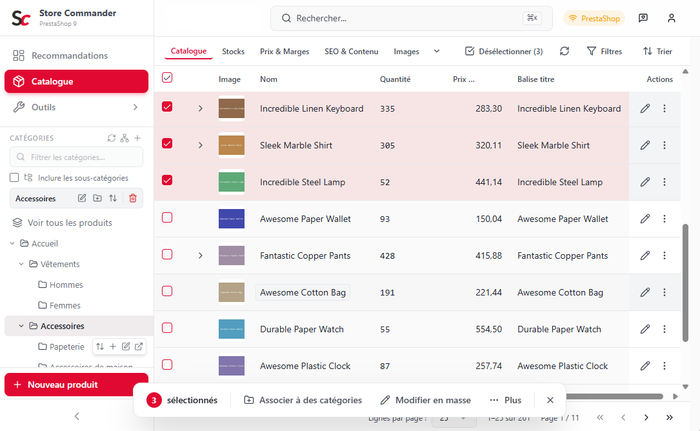Edit the Fantastic Copper Pants product
Screen dimensions: 700x431
tap(645, 255)
